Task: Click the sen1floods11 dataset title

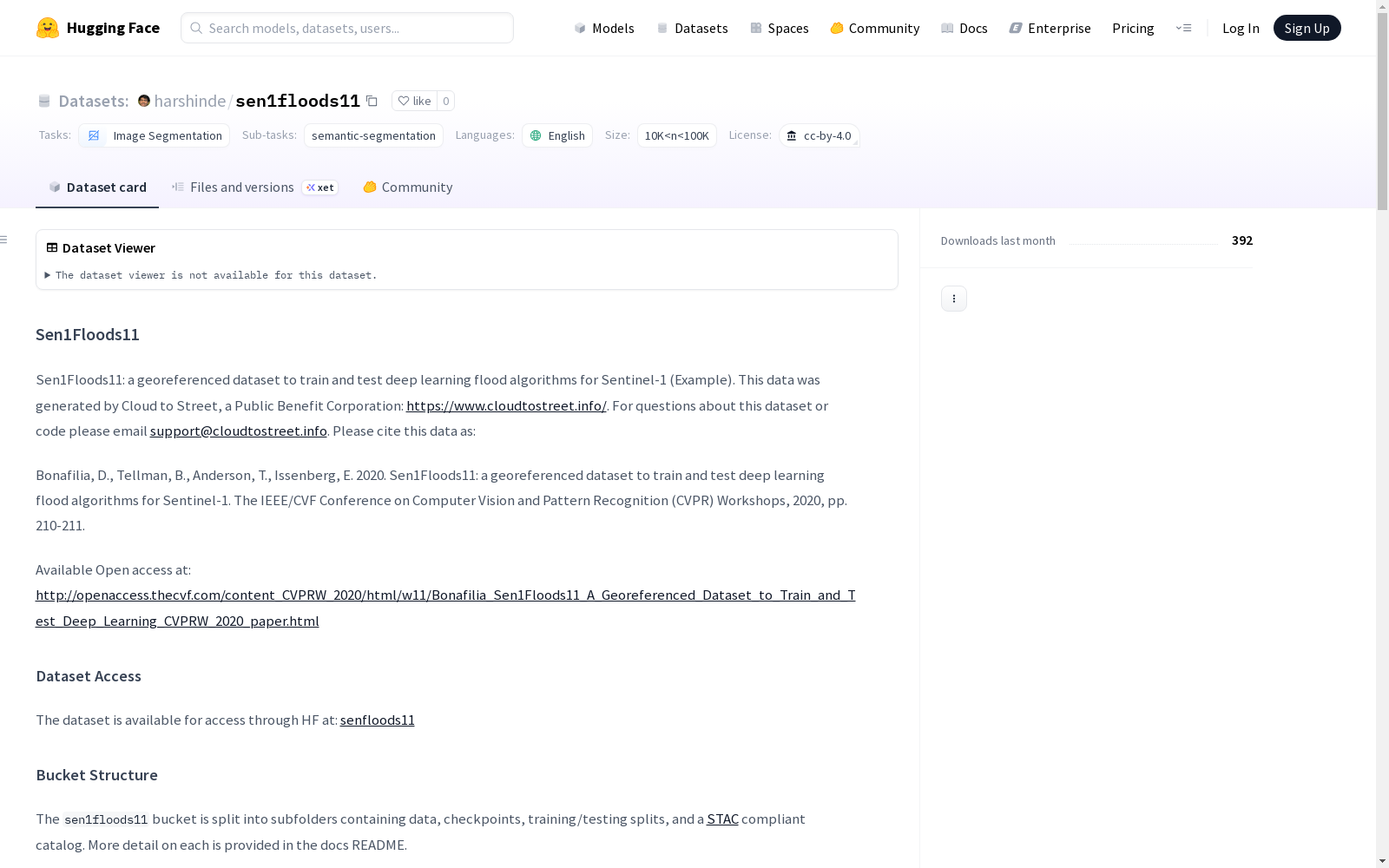Action: [298, 101]
